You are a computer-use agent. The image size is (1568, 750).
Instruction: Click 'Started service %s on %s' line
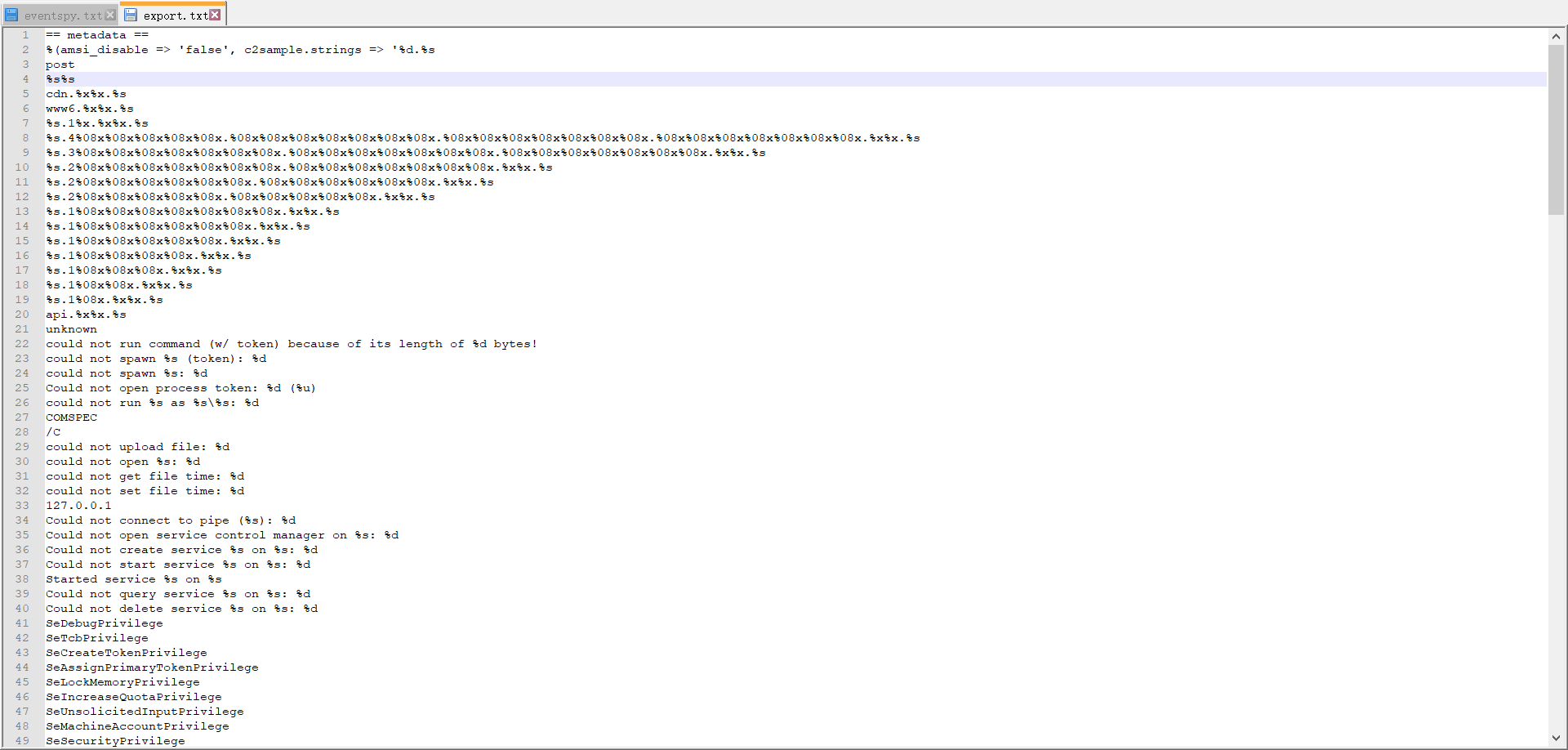(x=133, y=579)
